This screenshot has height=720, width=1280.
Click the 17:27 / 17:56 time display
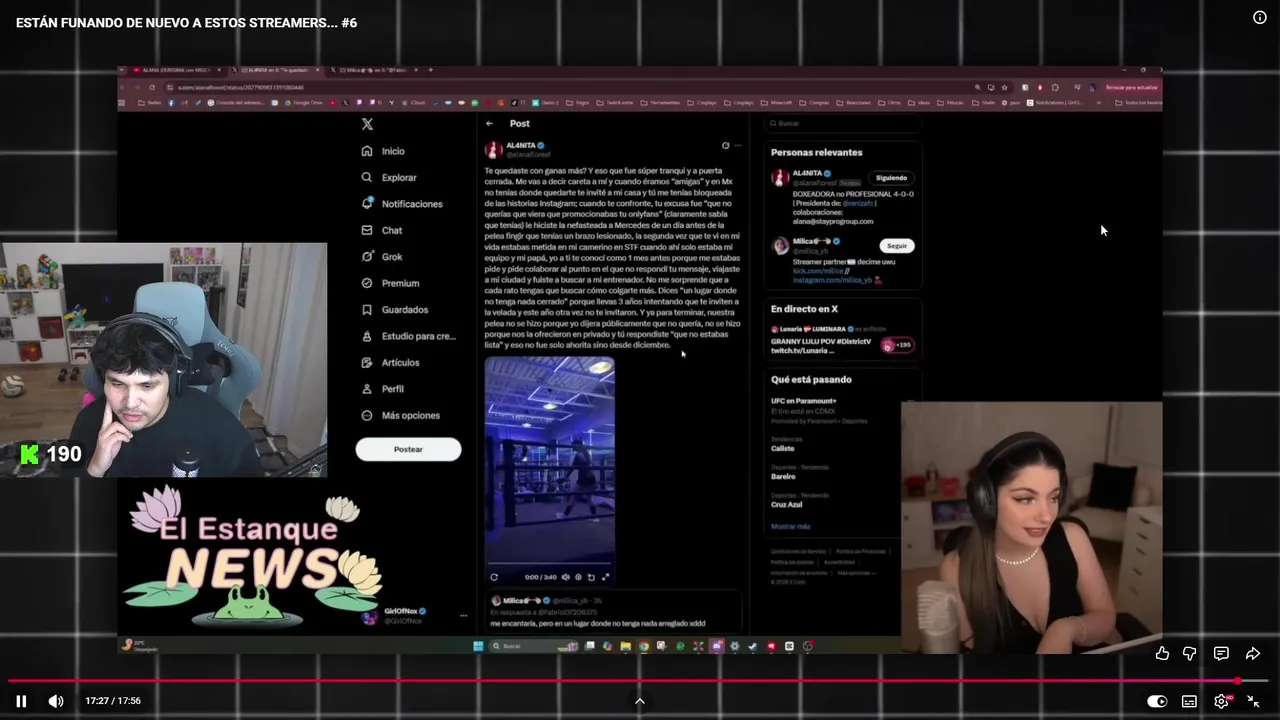(x=113, y=701)
